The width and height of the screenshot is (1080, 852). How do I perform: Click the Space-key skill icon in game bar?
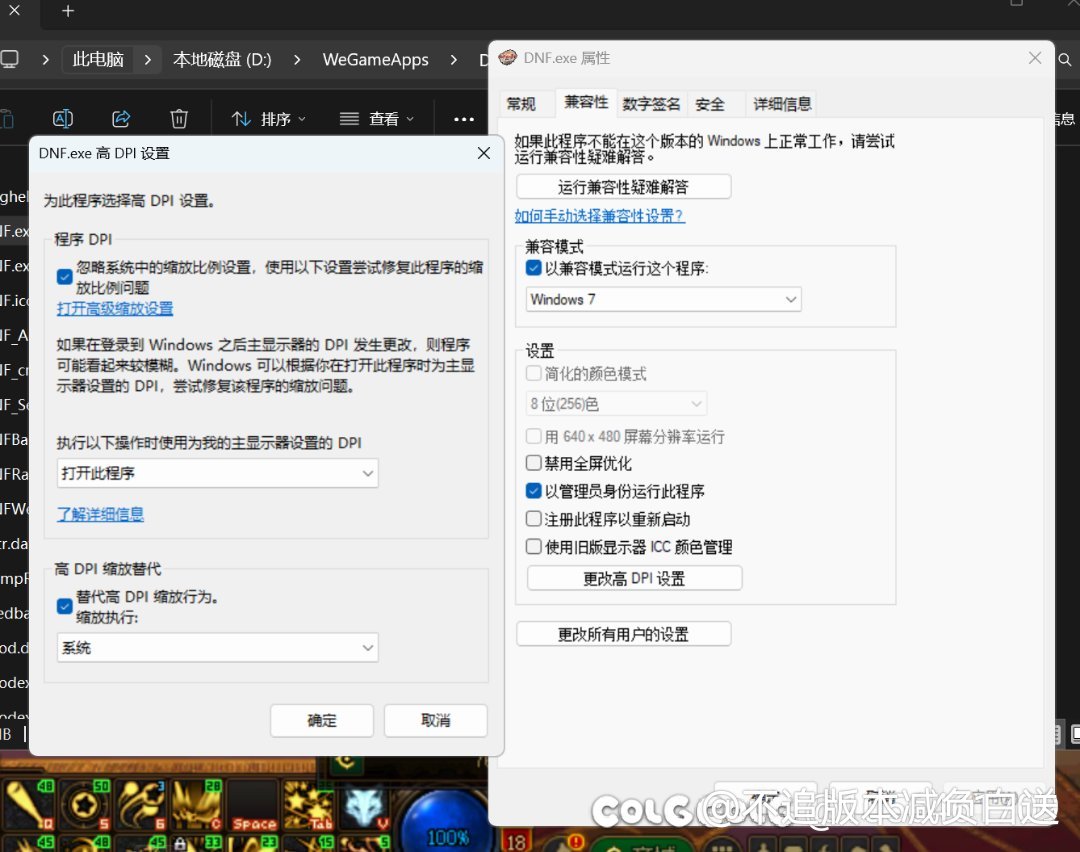click(254, 808)
